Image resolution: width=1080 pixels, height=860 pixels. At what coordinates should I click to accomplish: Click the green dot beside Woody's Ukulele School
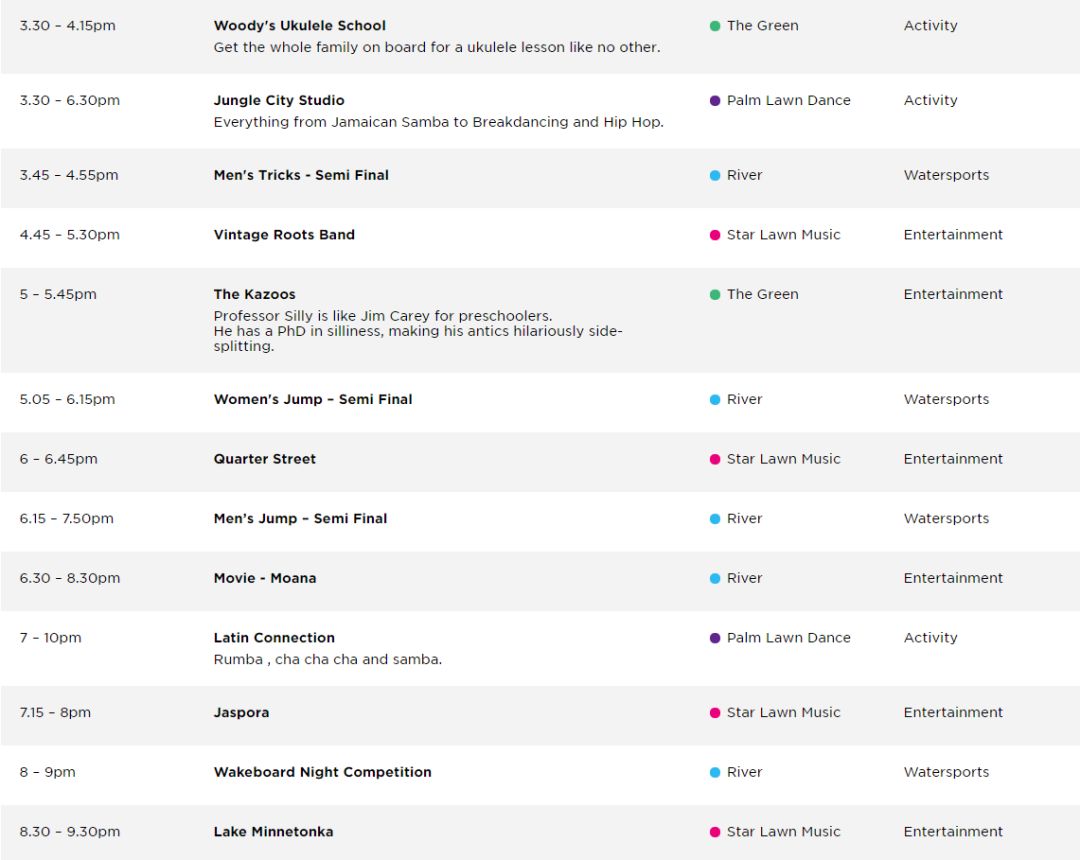click(715, 26)
